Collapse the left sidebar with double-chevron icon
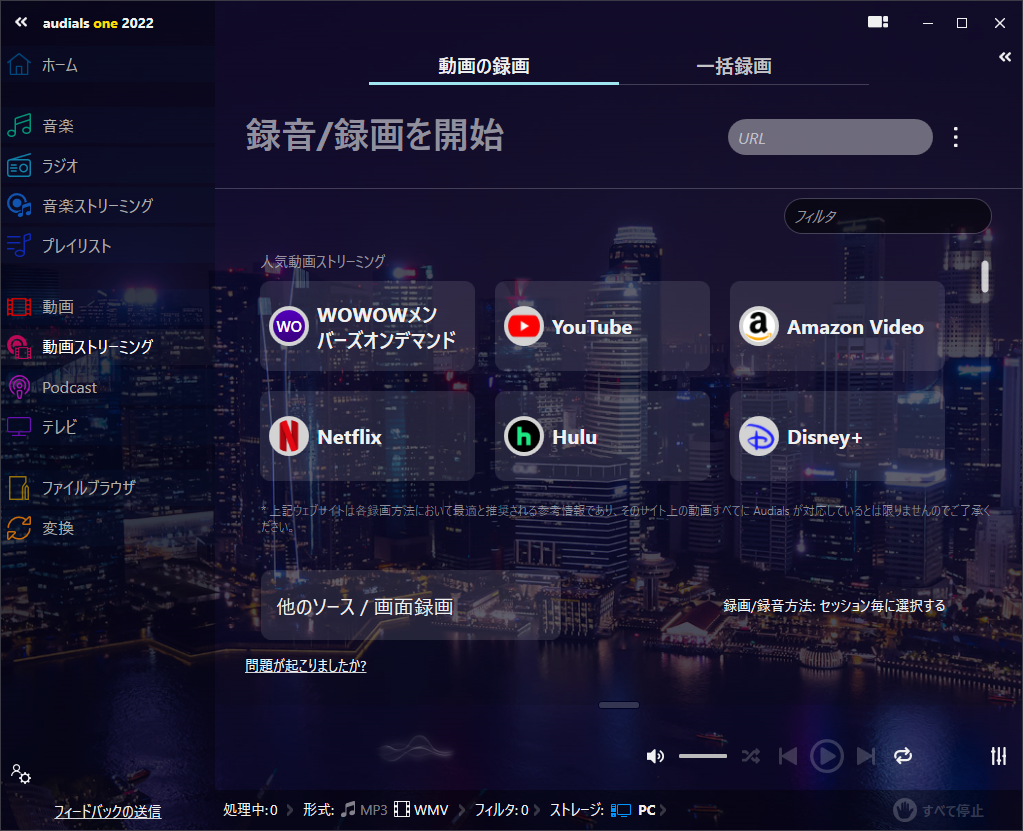1023x831 pixels. 21,22
